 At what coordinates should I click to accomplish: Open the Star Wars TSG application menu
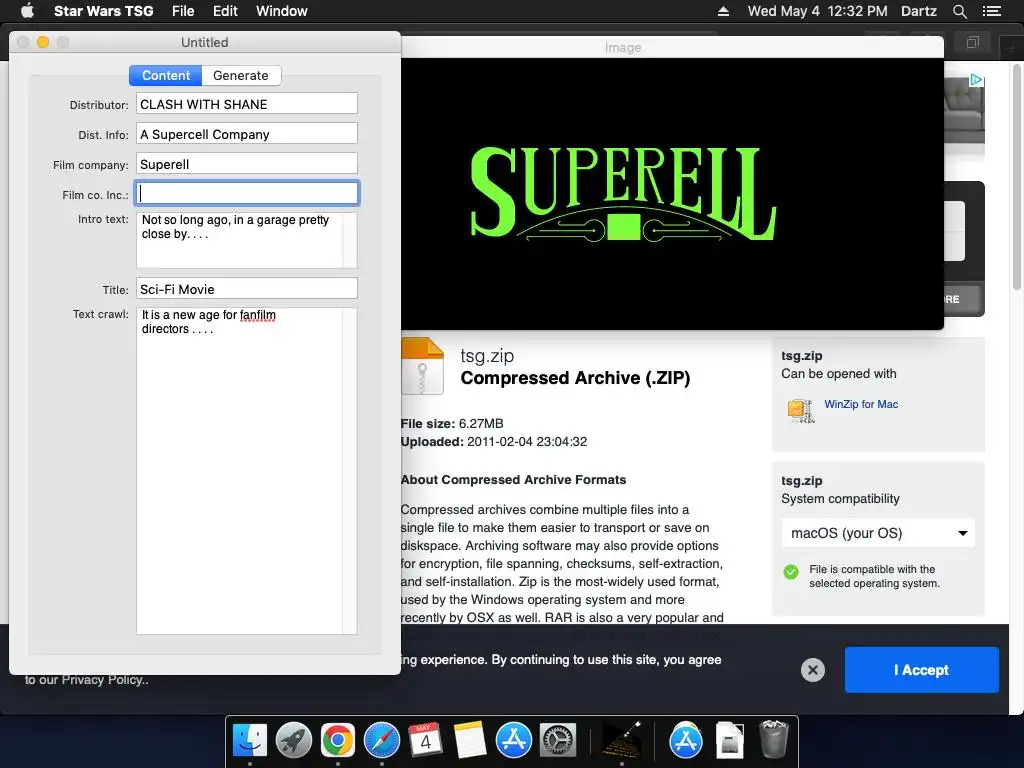(103, 11)
